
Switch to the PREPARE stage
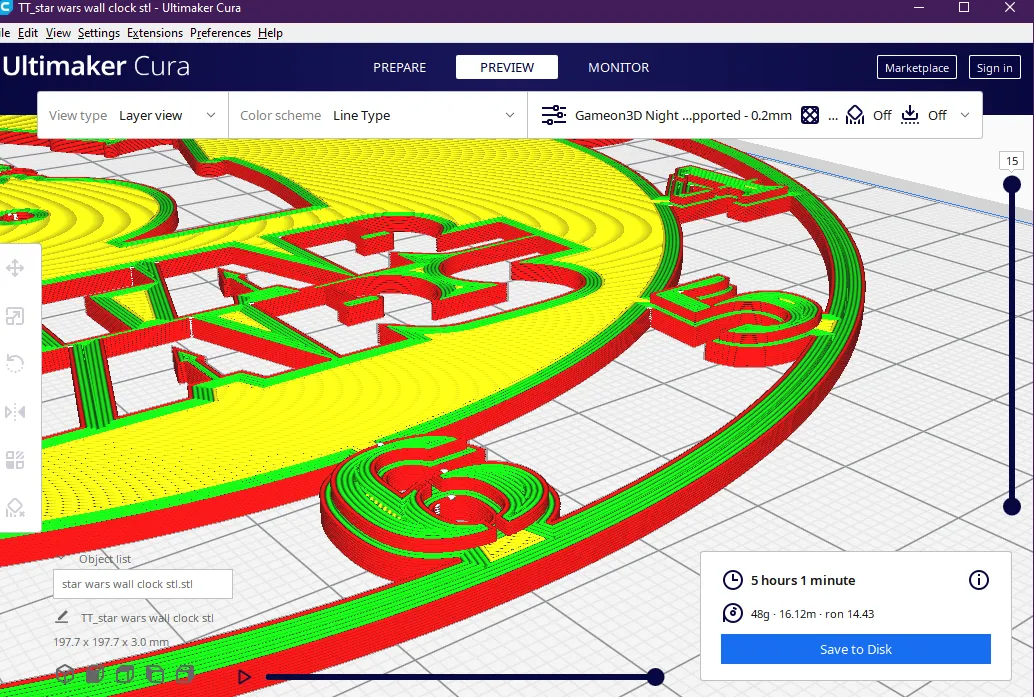[400, 67]
